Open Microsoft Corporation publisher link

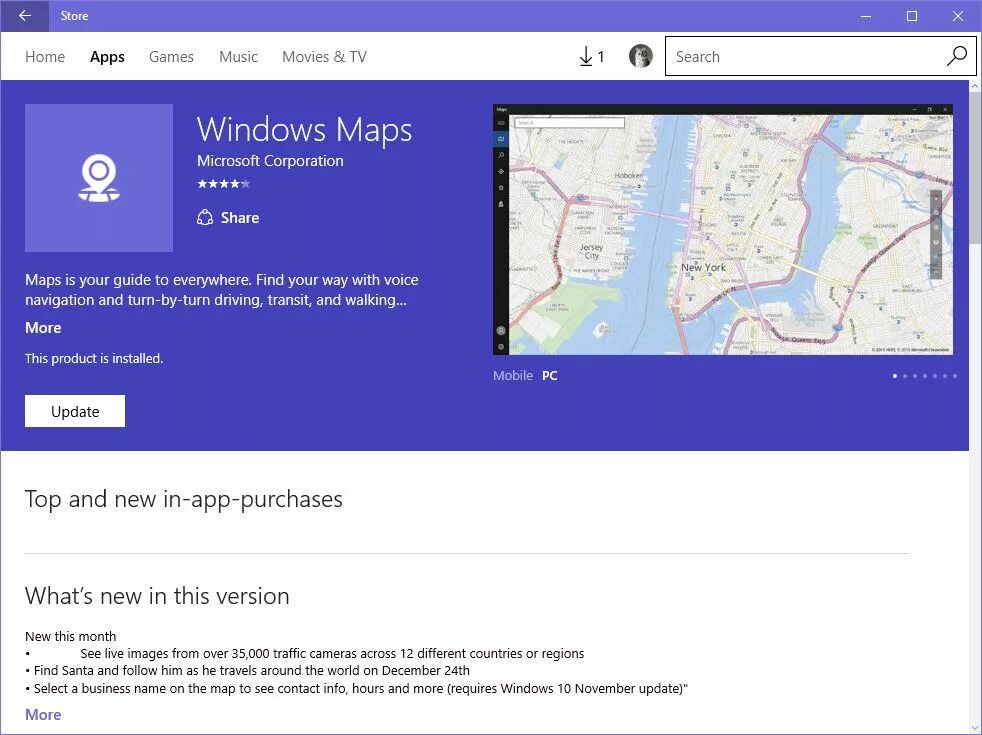pos(270,161)
